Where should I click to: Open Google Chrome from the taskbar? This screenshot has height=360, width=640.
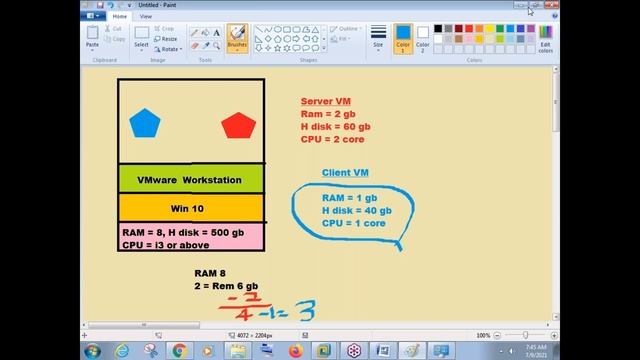179,351
